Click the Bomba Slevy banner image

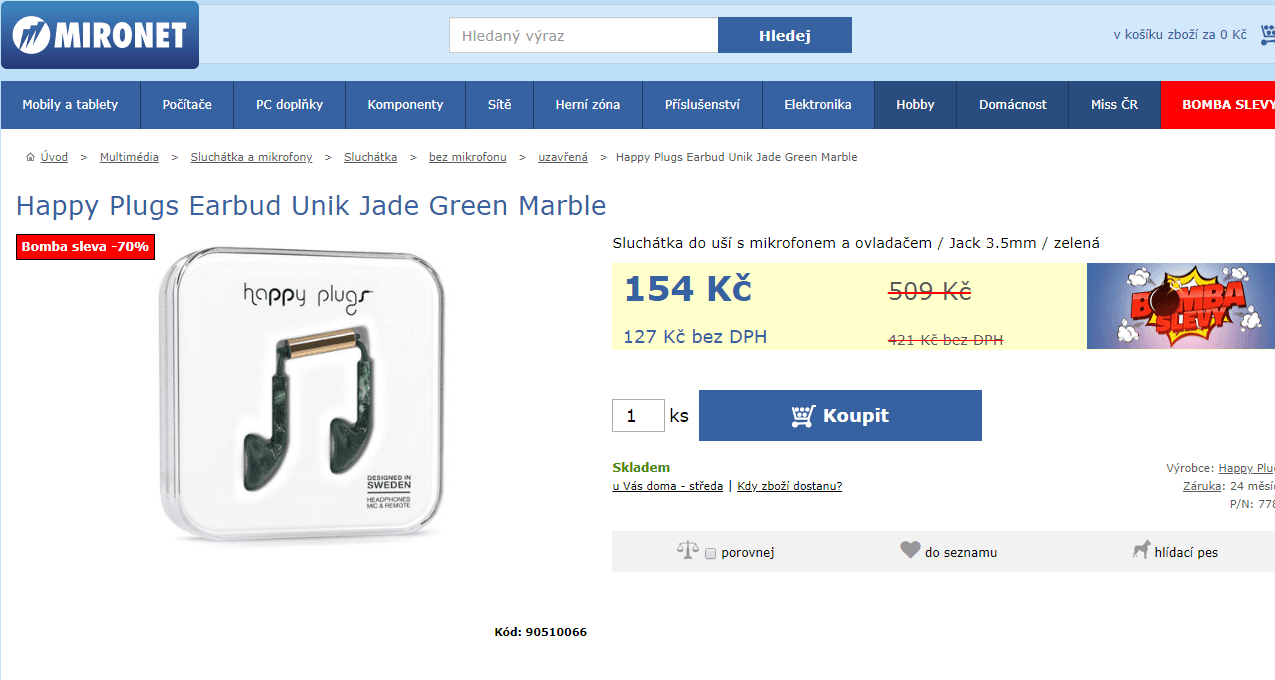click(1181, 306)
